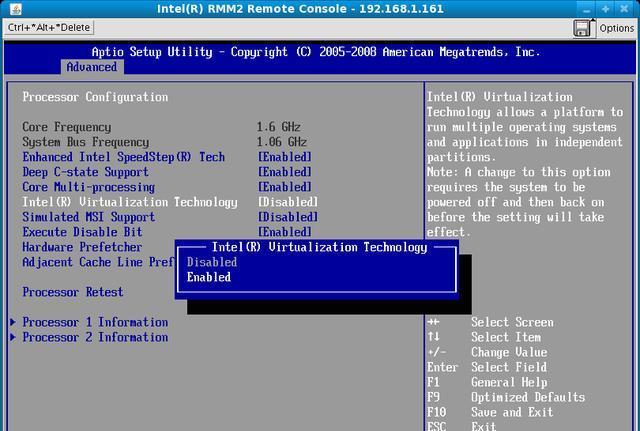
Task: Toggle Core Multi-processing [Enabled] value
Action: click(x=285, y=187)
